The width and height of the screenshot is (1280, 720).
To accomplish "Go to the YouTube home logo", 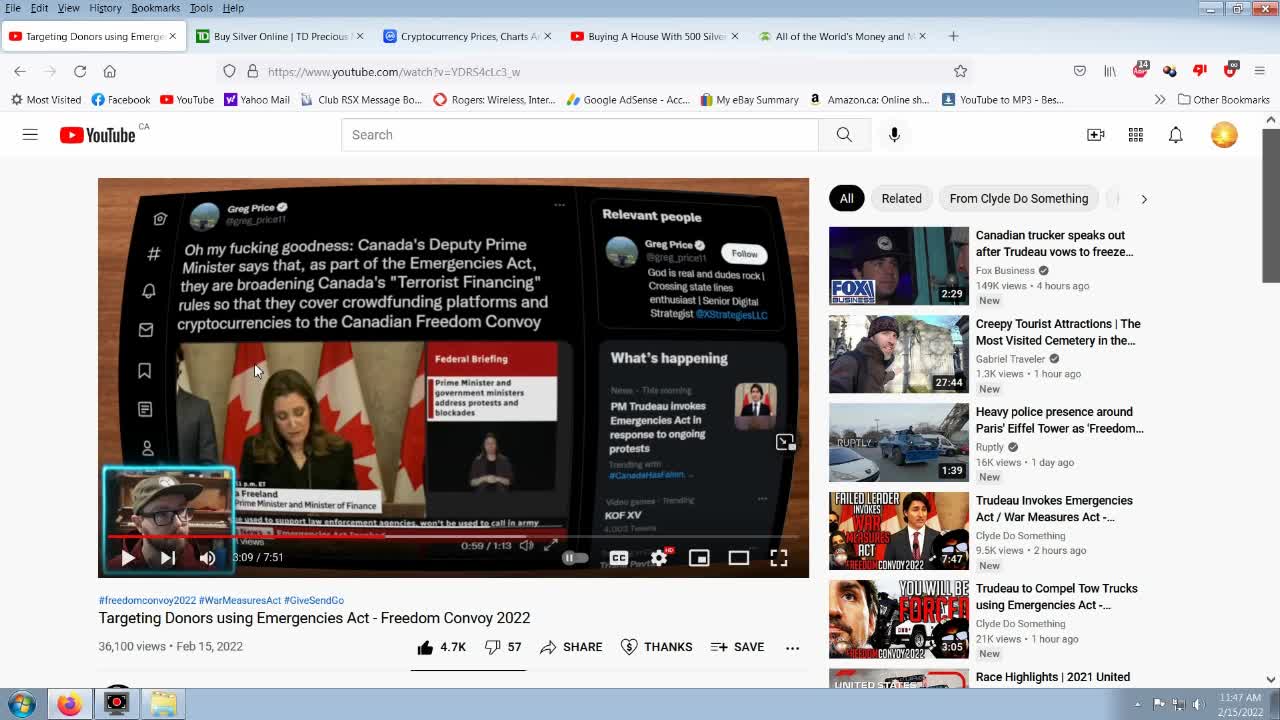I will point(97,135).
